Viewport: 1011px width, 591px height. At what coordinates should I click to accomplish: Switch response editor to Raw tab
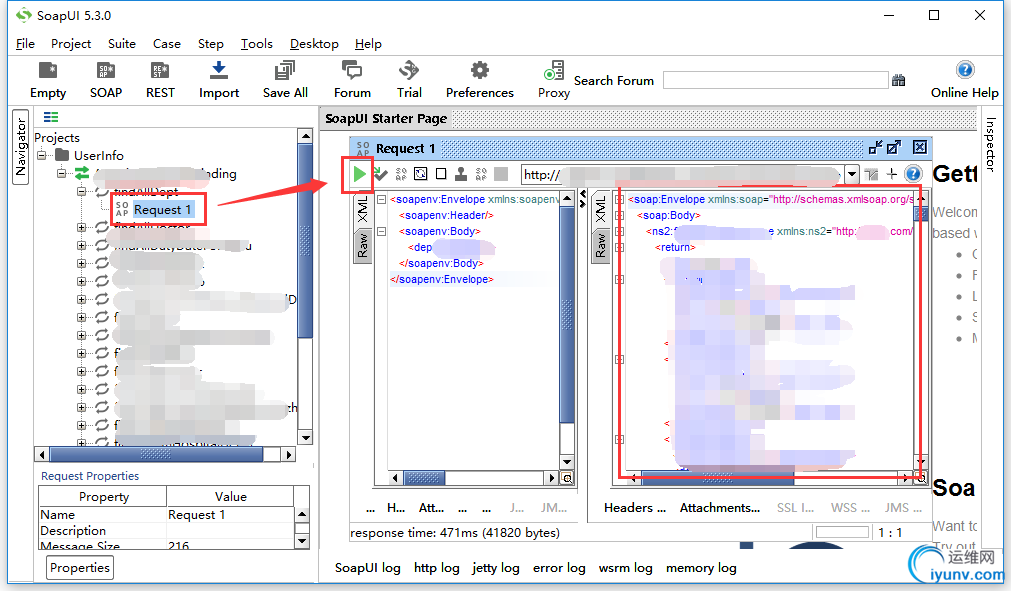600,246
